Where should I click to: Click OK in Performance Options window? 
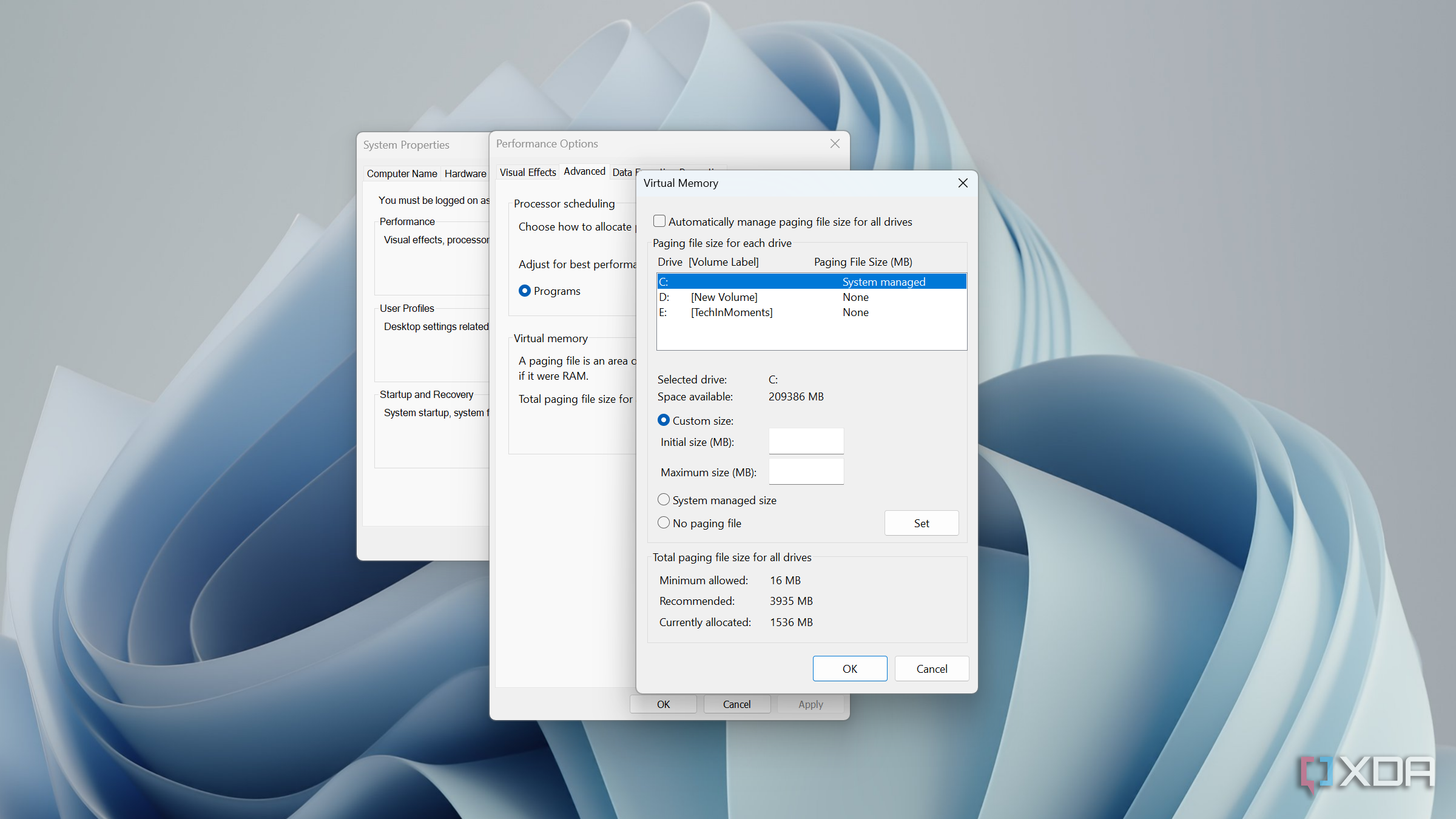pos(663,704)
